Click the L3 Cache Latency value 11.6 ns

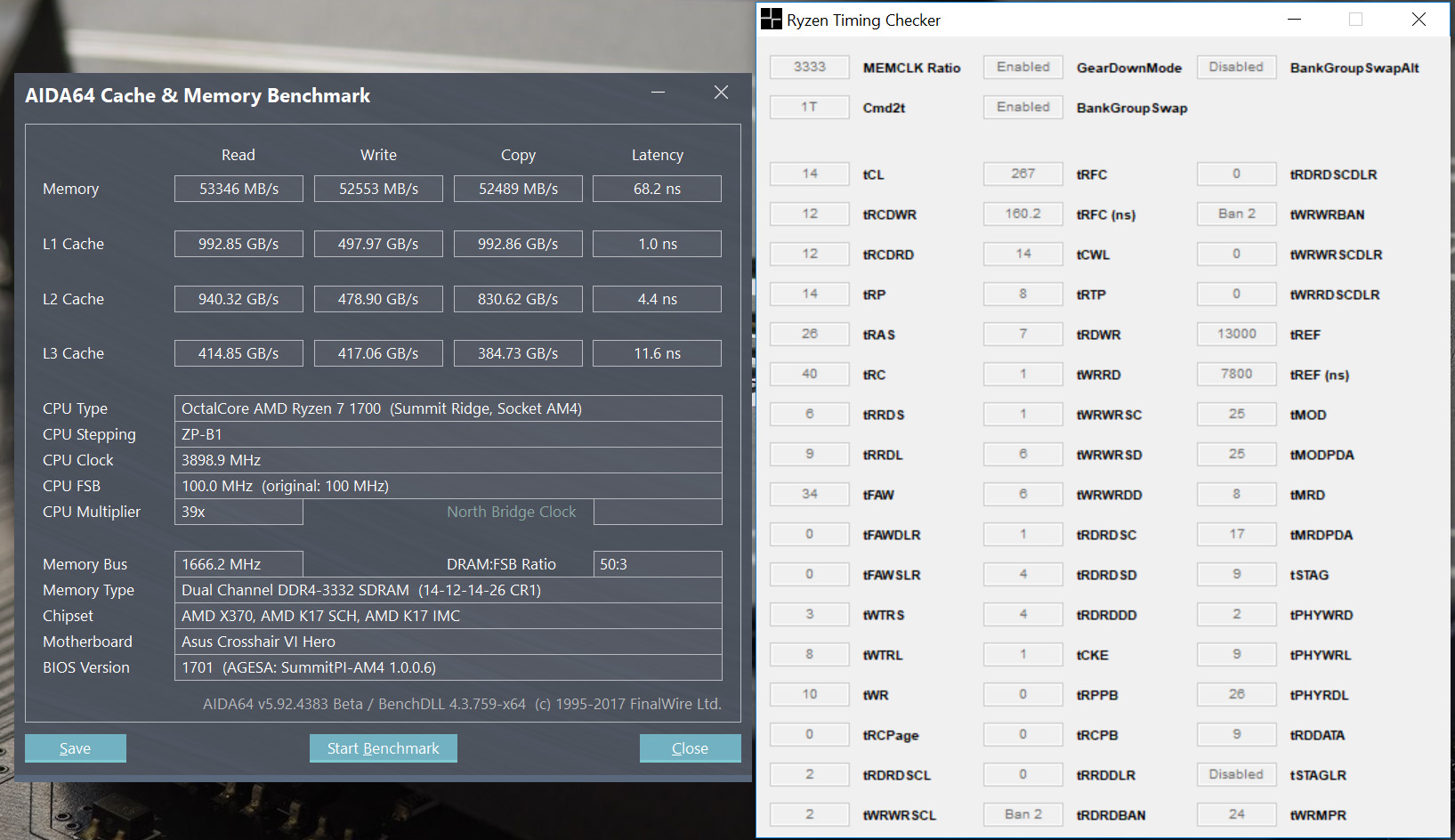[x=657, y=353]
